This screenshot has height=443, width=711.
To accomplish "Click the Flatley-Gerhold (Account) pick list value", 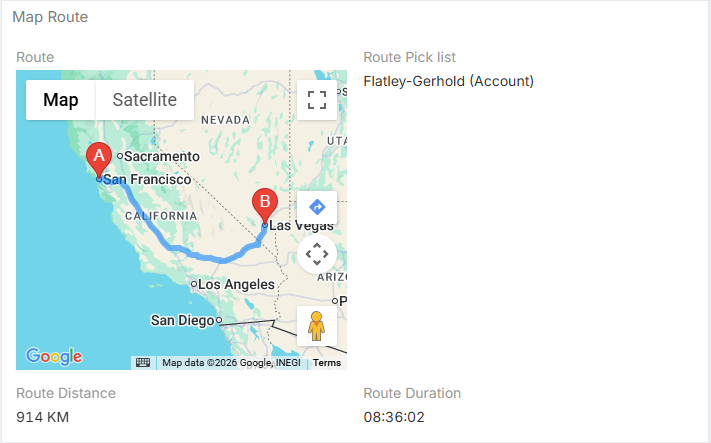I will 448,81.
